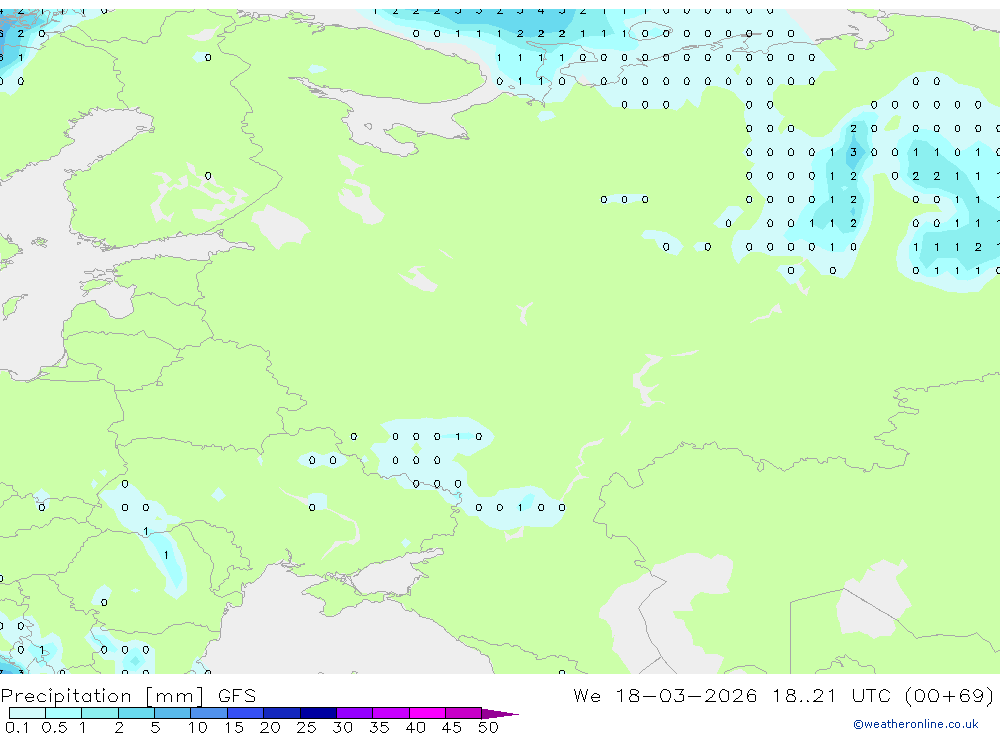The height and width of the screenshot is (733, 1000).
Task: Click the '(00+69)' forecast offset text
Action: (949, 695)
